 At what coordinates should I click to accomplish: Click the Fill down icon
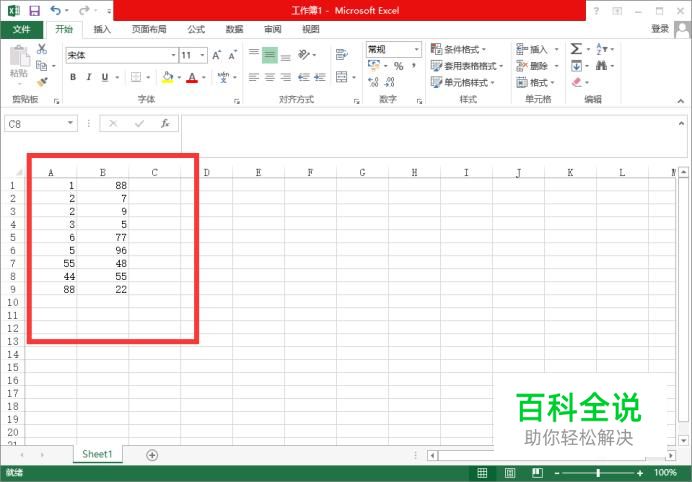click(x=576, y=66)
